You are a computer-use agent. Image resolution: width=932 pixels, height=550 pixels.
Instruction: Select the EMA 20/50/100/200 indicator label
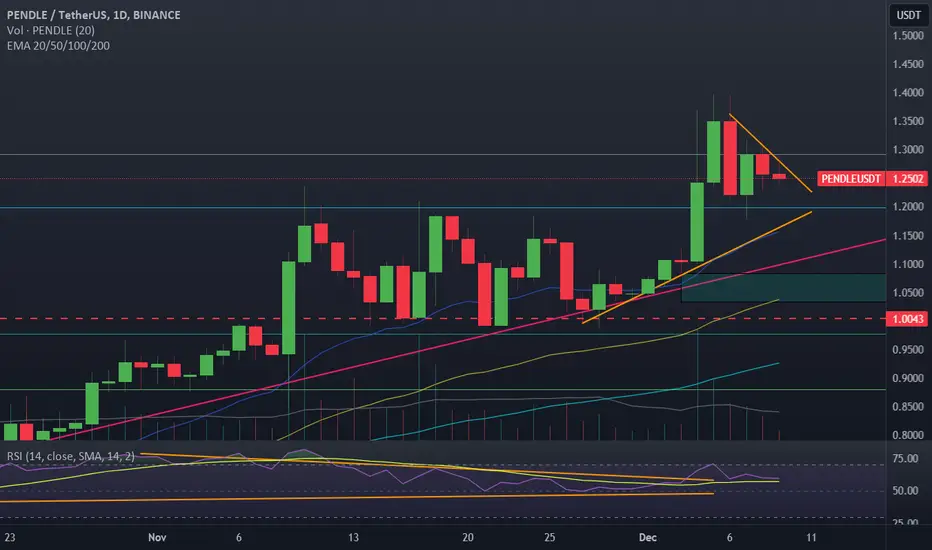click(58, 46)
